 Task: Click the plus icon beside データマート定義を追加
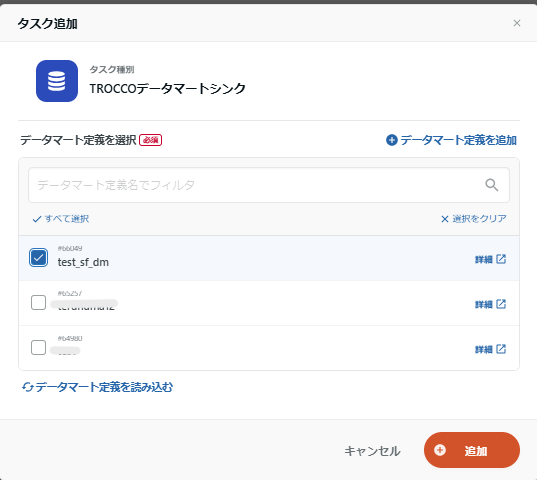coord(392,140)
